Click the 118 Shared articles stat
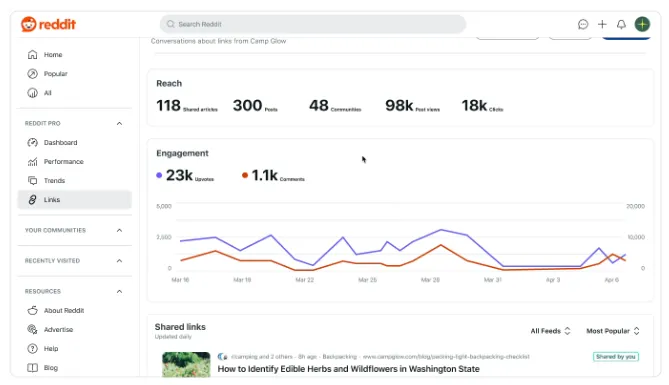Image resolution: width=669 pixels, height=385 pixels. (187, 106)
